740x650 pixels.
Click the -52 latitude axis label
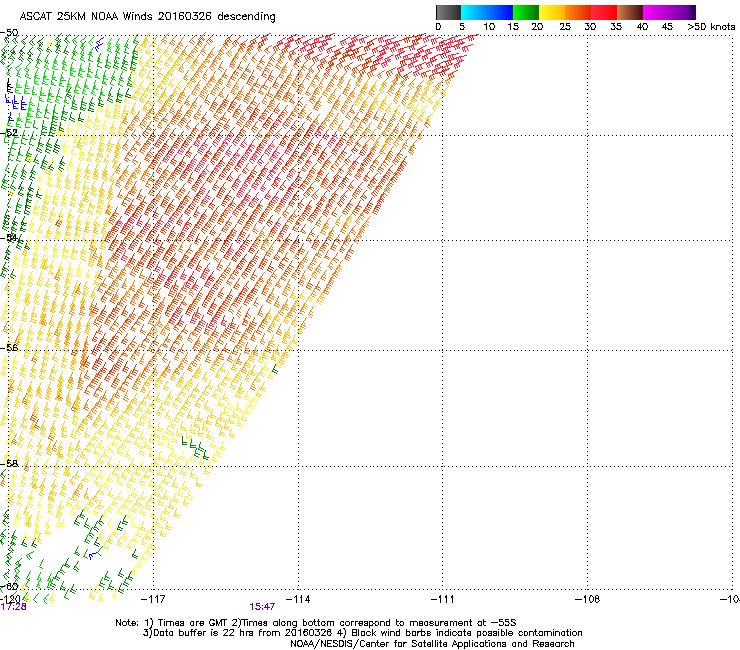pyautogui.click(x=9, y=133)
